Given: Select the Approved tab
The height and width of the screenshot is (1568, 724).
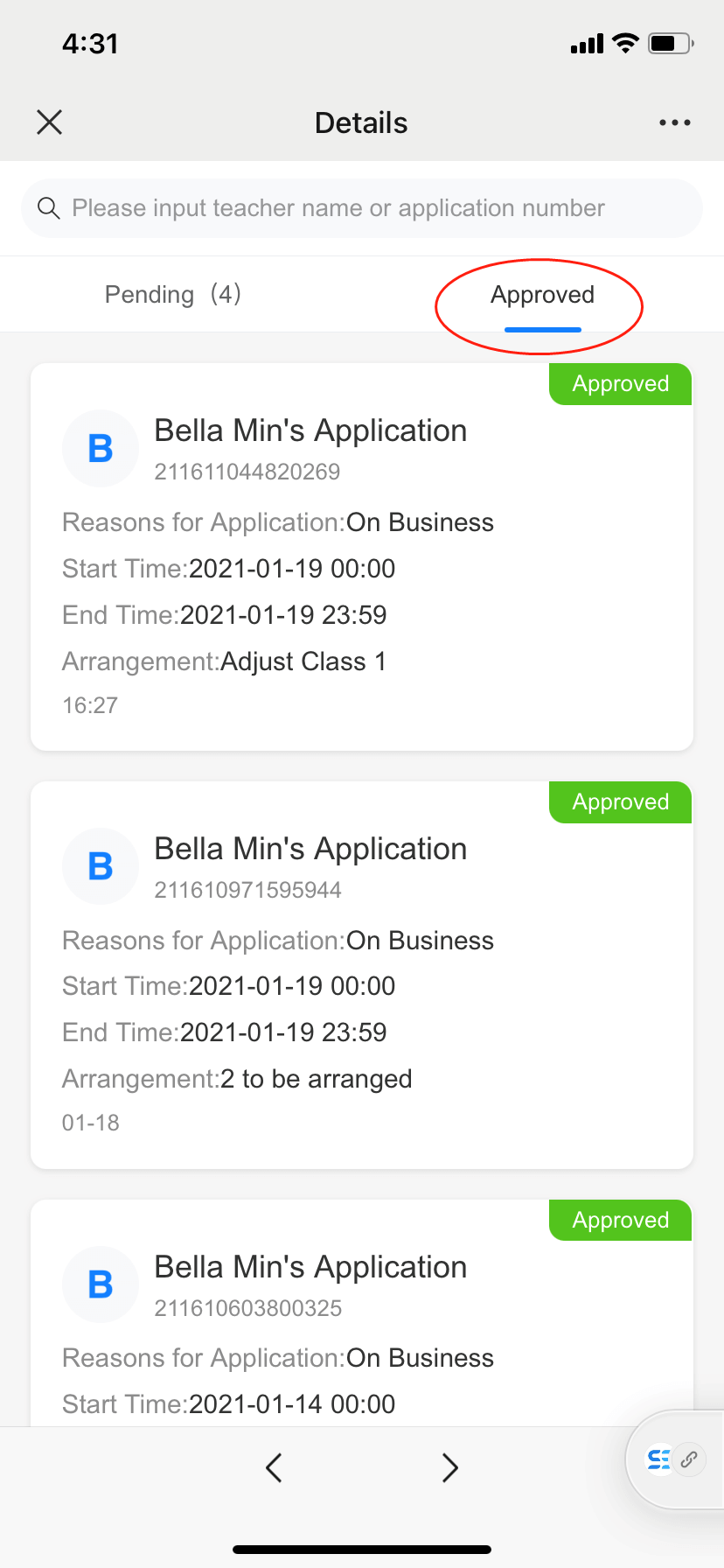Looking at the screenshot, I should pyautogui.click(x=542, y=295).
